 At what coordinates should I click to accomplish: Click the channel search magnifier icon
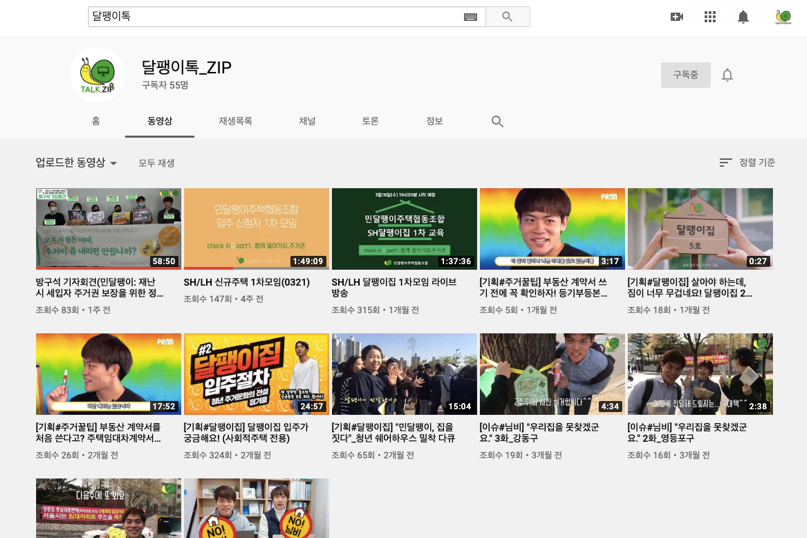(497, 122)
